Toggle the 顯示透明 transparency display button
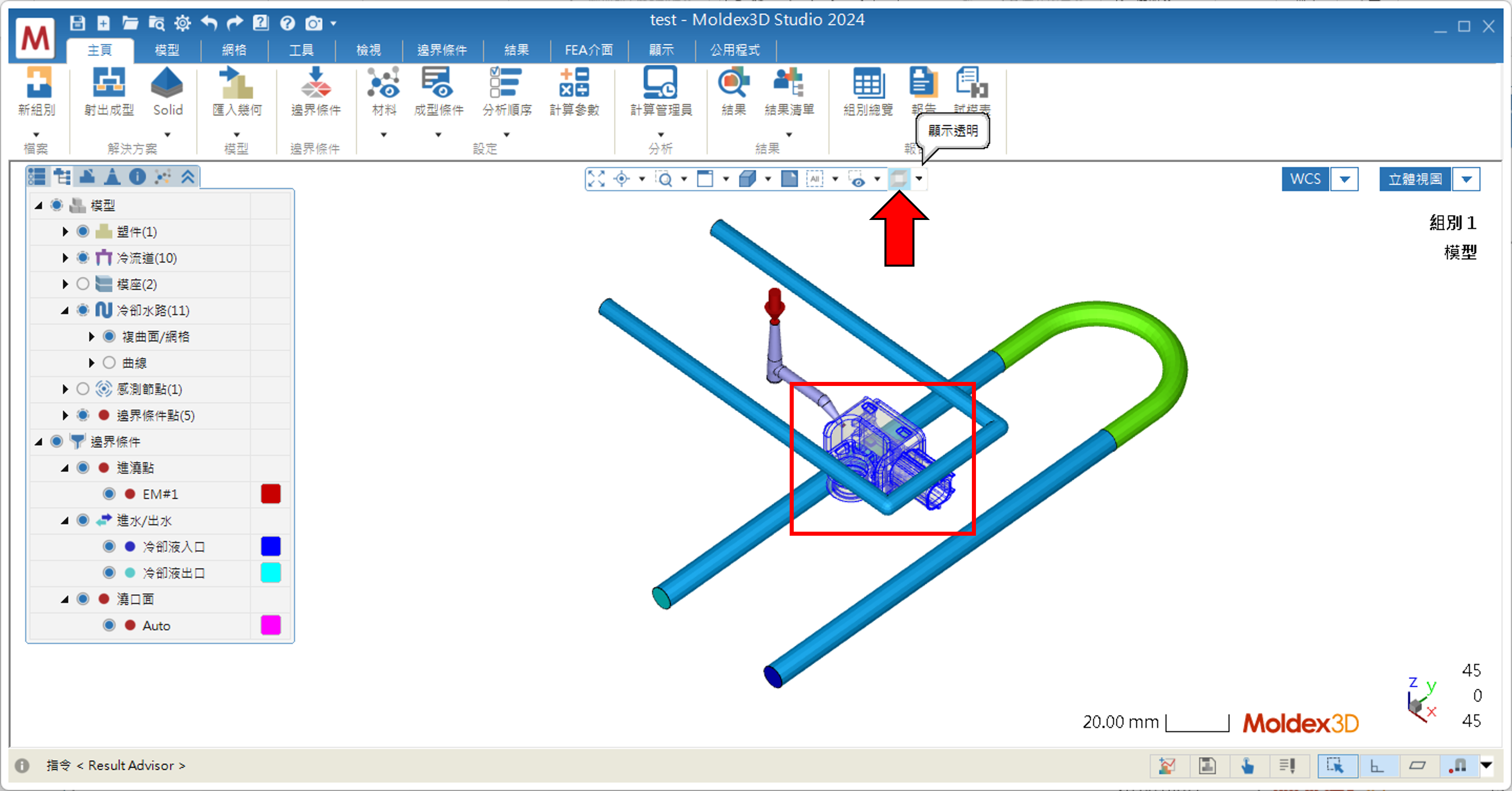This screenshot has height=791, width=1512. pyautogui.click(x=898, y=179)
